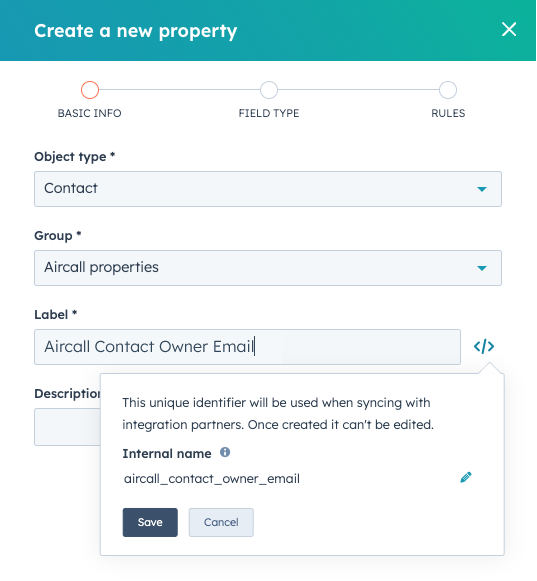
Task: Click the Group dropdown caret arrow
Action: coord(482,268)
